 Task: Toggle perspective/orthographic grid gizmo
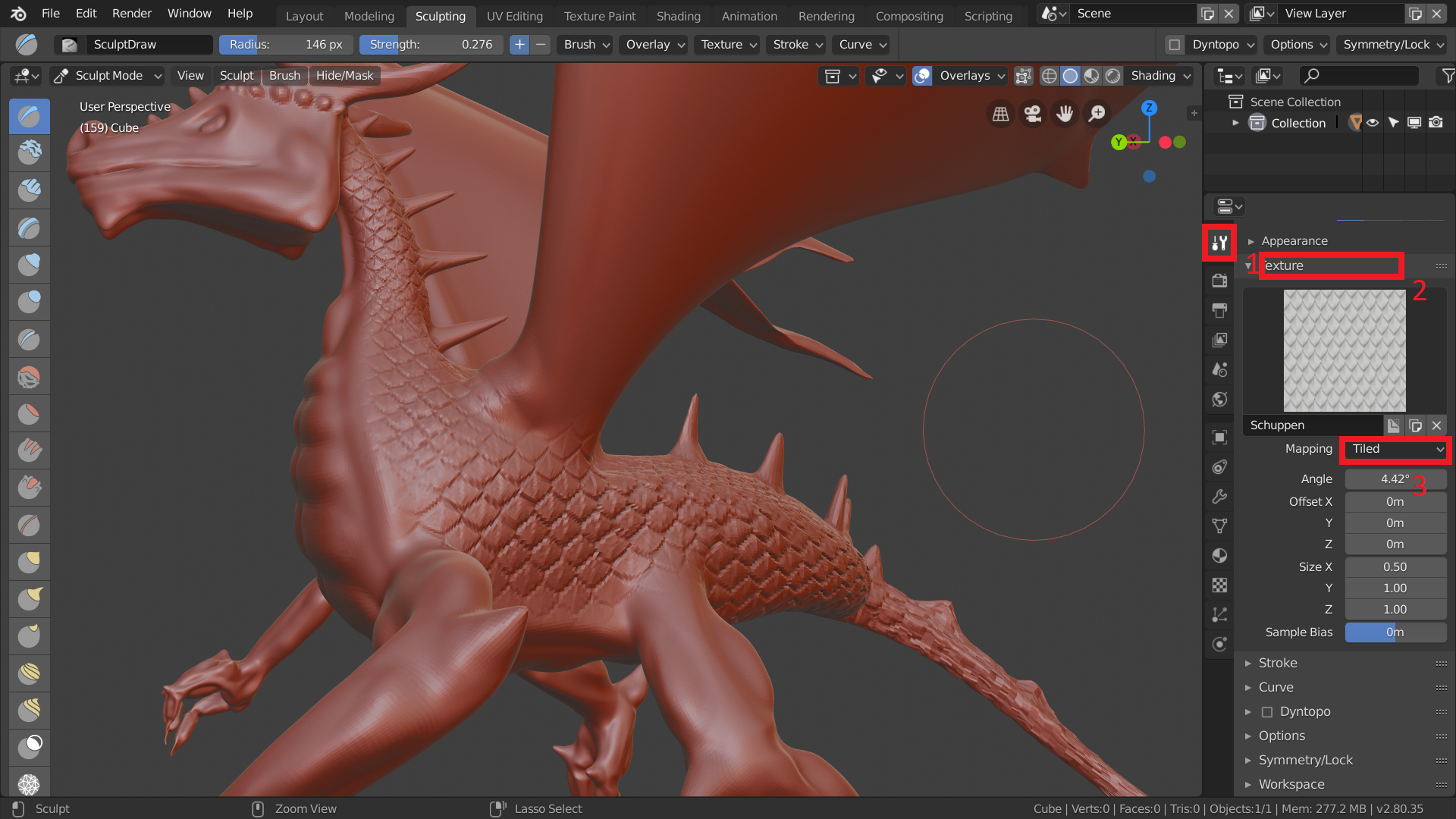pyautogui.click(x=1001, y=114)
